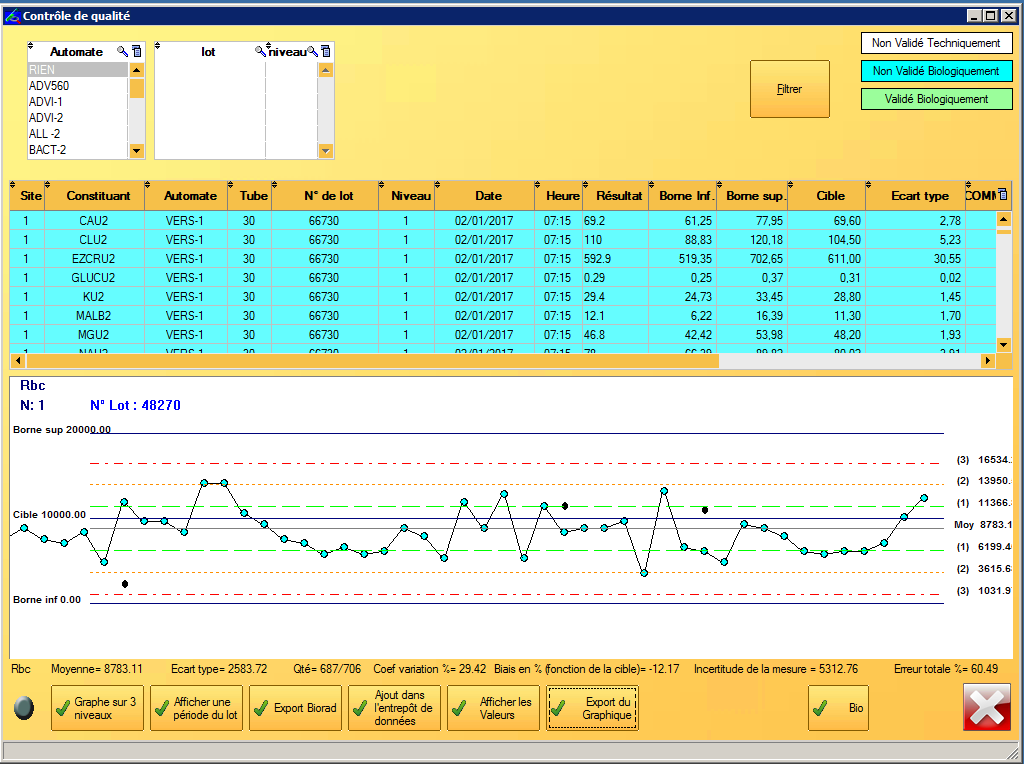Image resolution: width=1024 pixels, height=764 pixels.
Task: Select ADV560 in the Automate list
Action: coord(49,86)
